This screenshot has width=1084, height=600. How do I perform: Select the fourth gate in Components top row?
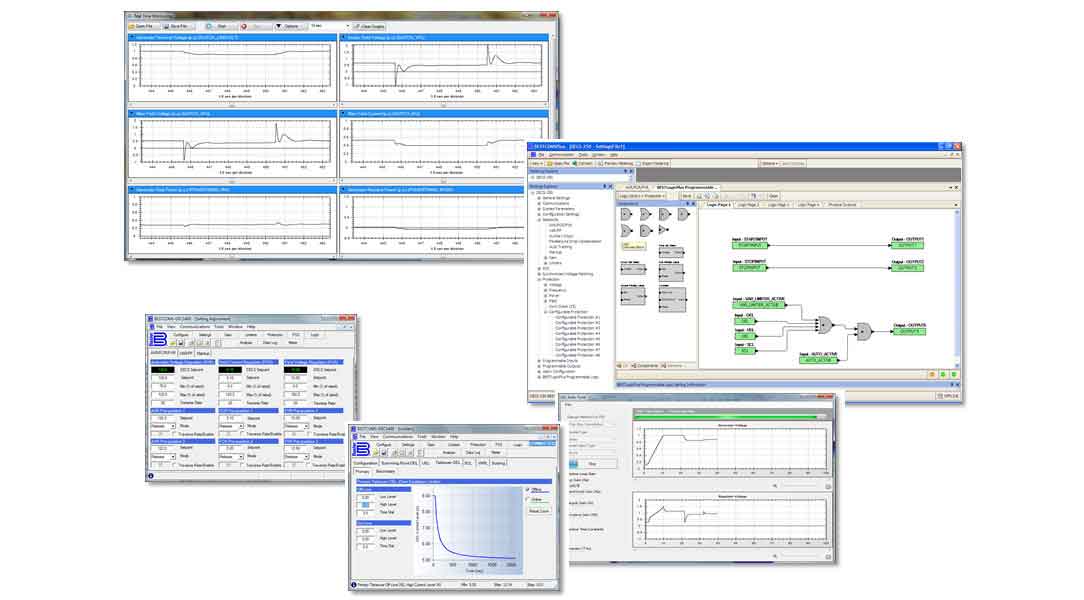[x=684, y=214]
